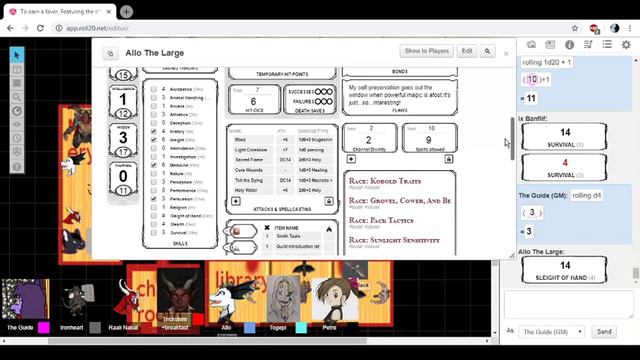Click in the chat message input box
This screenshot has height=360, width=640.
pos(569,304)
